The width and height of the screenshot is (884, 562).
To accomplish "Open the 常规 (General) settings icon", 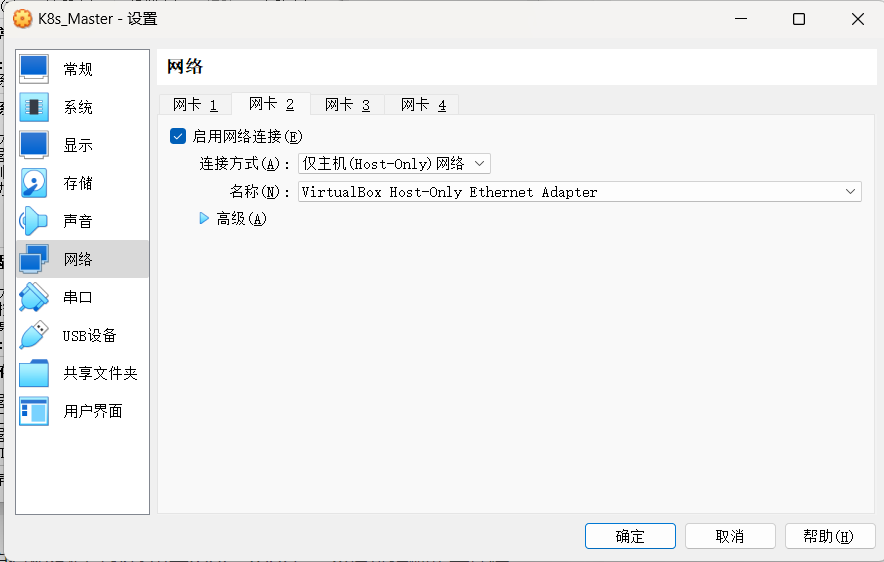I will click(34, 69).
